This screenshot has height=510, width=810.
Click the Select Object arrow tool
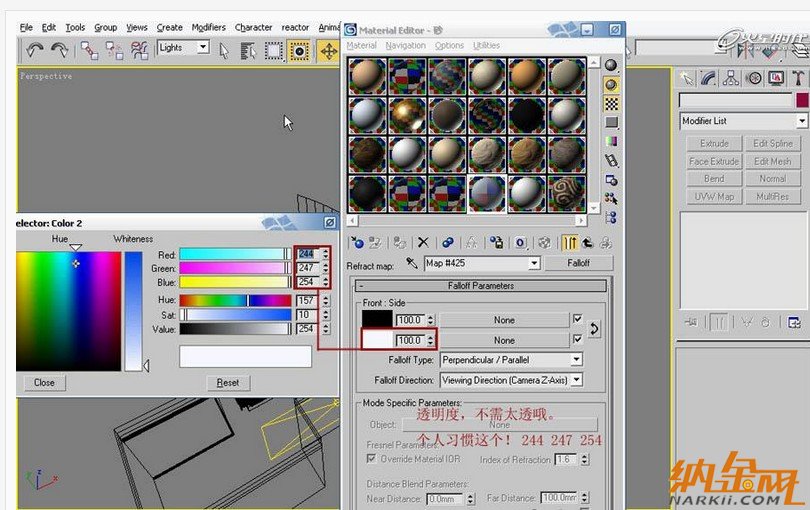[224, 49]
